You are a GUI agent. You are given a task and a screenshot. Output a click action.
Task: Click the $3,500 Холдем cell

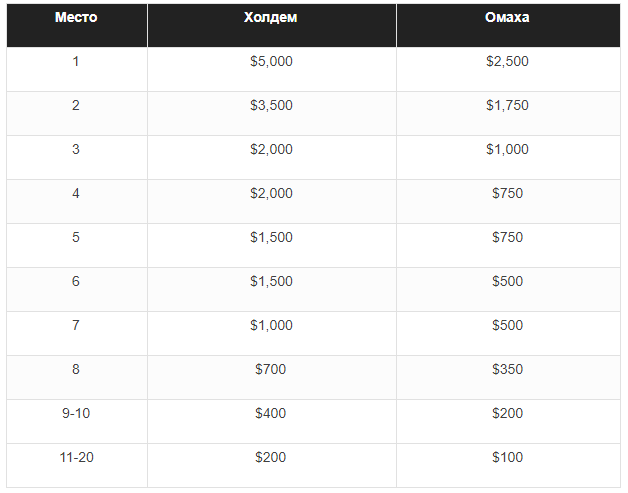point(271,105)
